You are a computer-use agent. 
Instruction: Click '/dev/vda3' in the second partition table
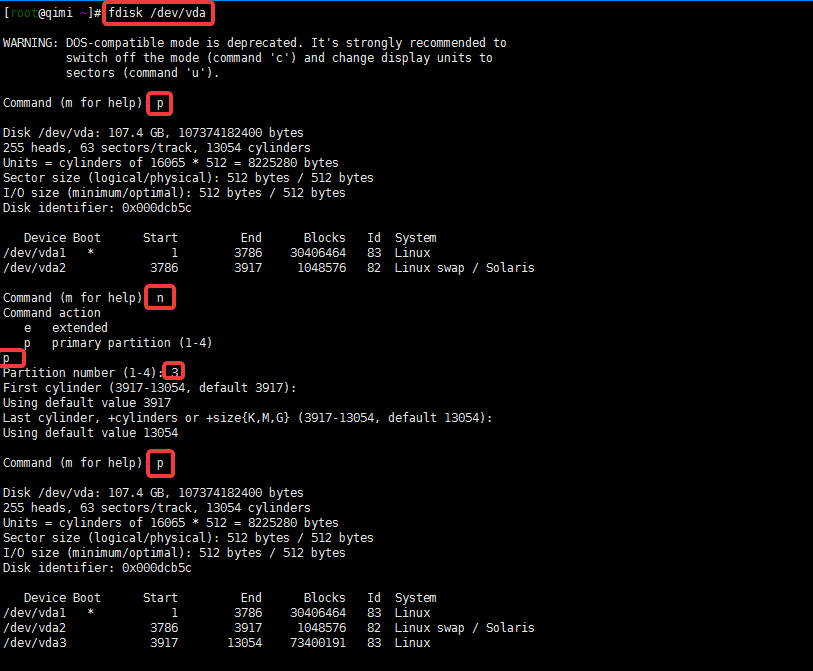(35, 643)
